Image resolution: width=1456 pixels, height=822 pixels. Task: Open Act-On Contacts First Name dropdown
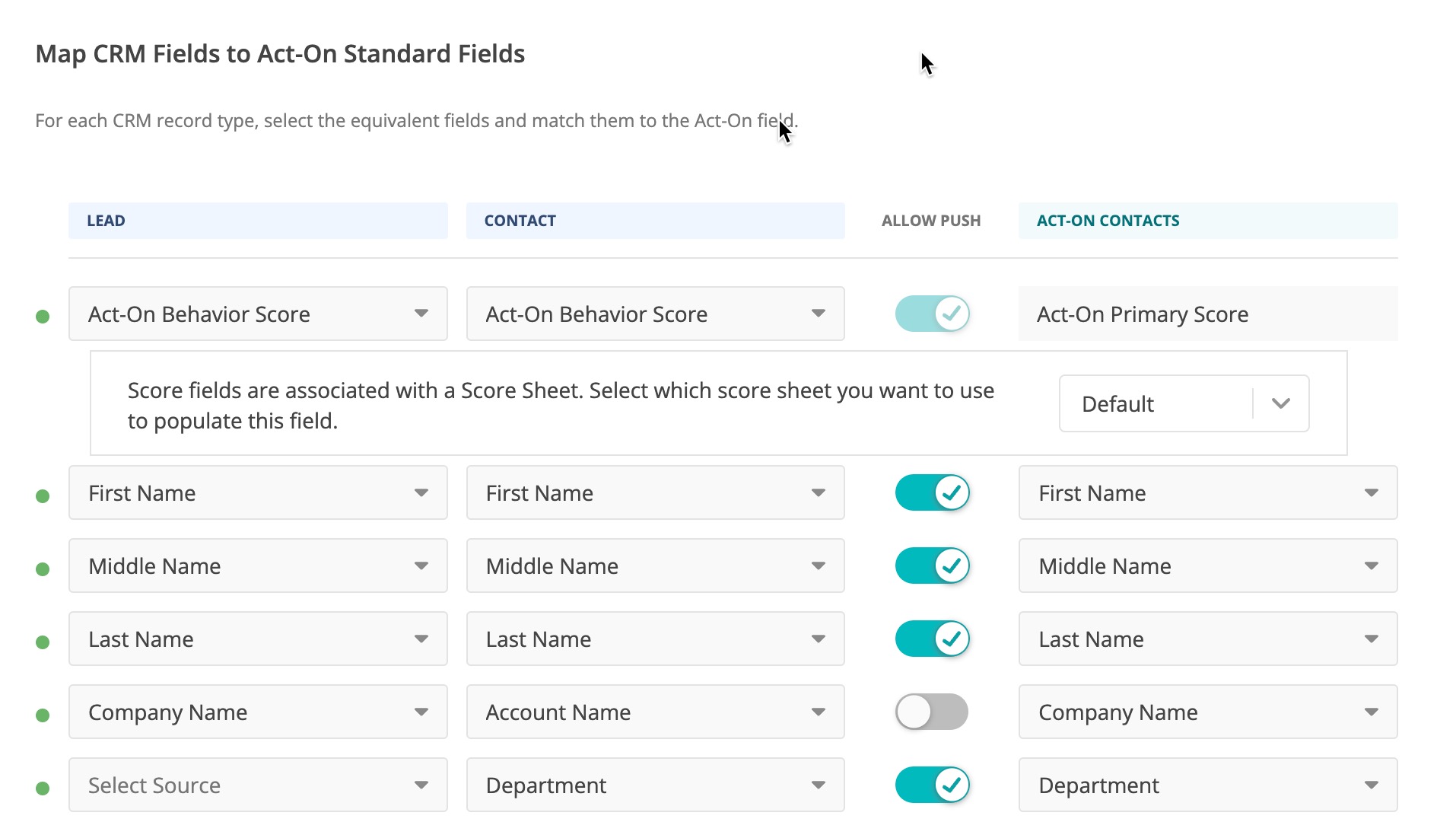click(x=1208, y=493)
